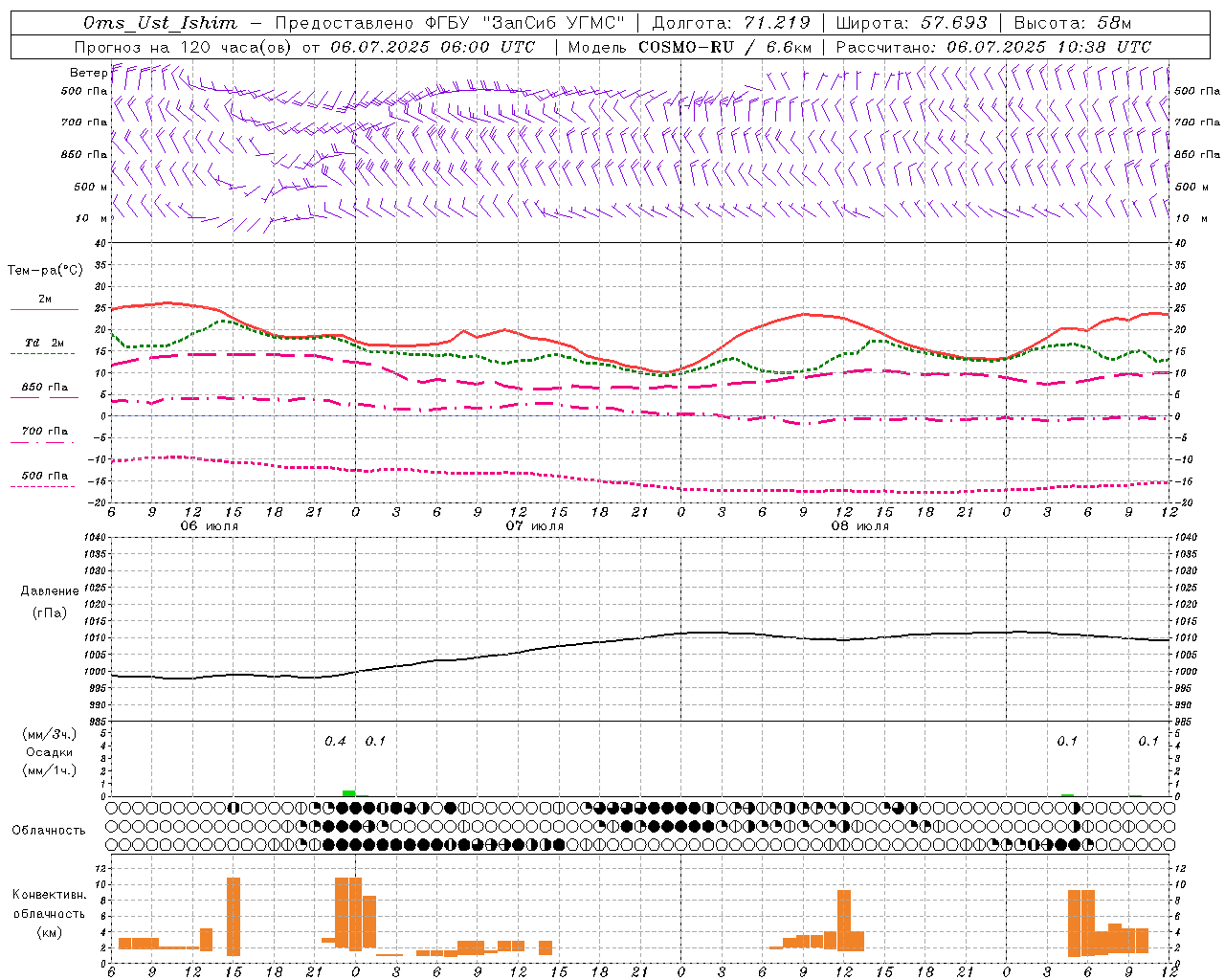Image resolution: width=1225 pixels, height=980 pixels.
Task: Click the red 2м temperature legend line
Action: (44, 310)
